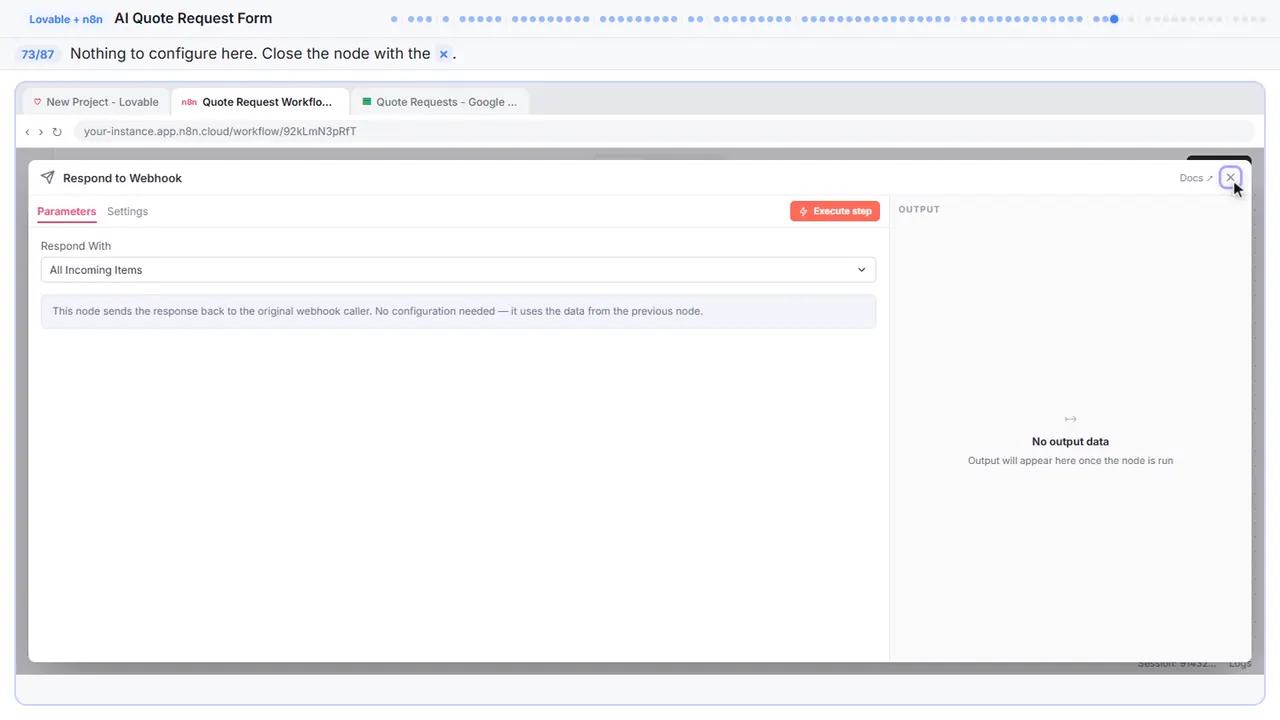Click the 'OUTPUT' panel heading
Screen dimensions: 1280x720
(x=919, y=209)
